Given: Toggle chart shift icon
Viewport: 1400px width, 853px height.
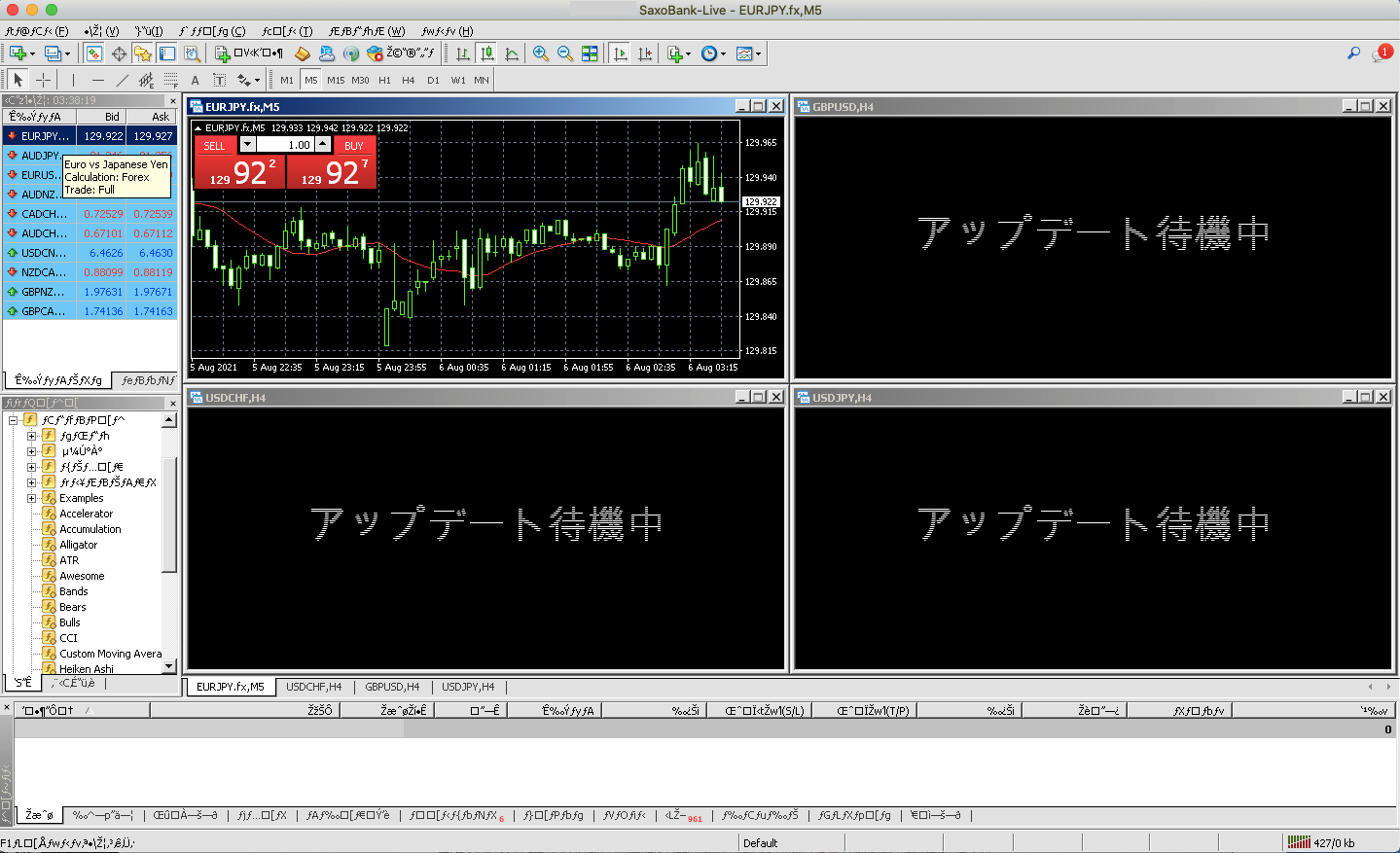Looking at the screenshot, I should coord(644,53).
